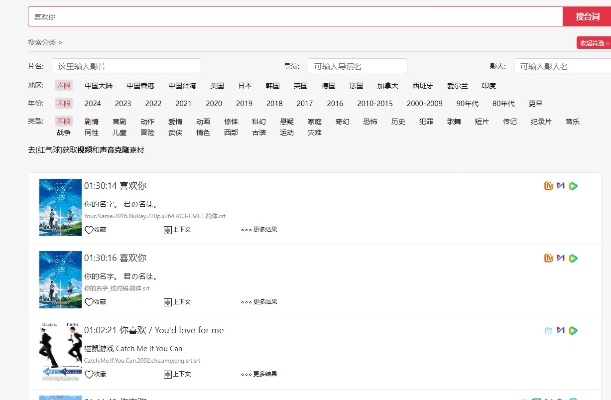Expand the 搜索分类 section arrow
The image size is (611, 400).
coord(61,42)
